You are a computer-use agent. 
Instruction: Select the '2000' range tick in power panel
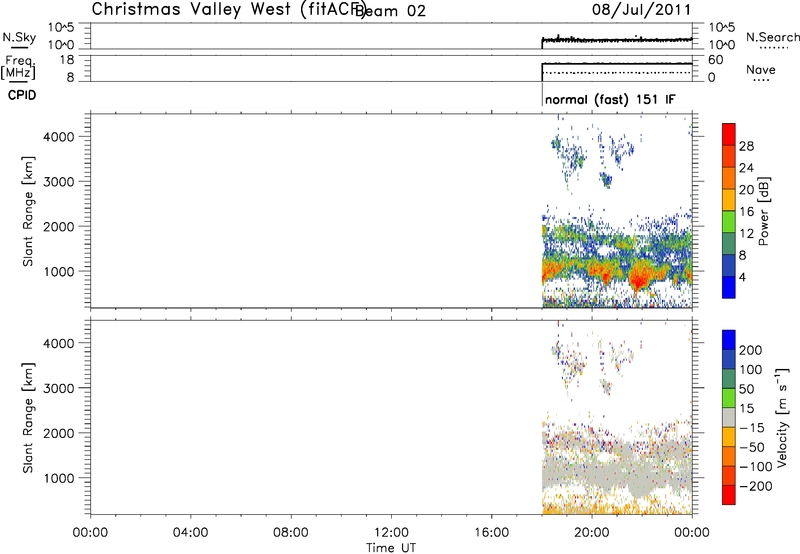point(59,226)
